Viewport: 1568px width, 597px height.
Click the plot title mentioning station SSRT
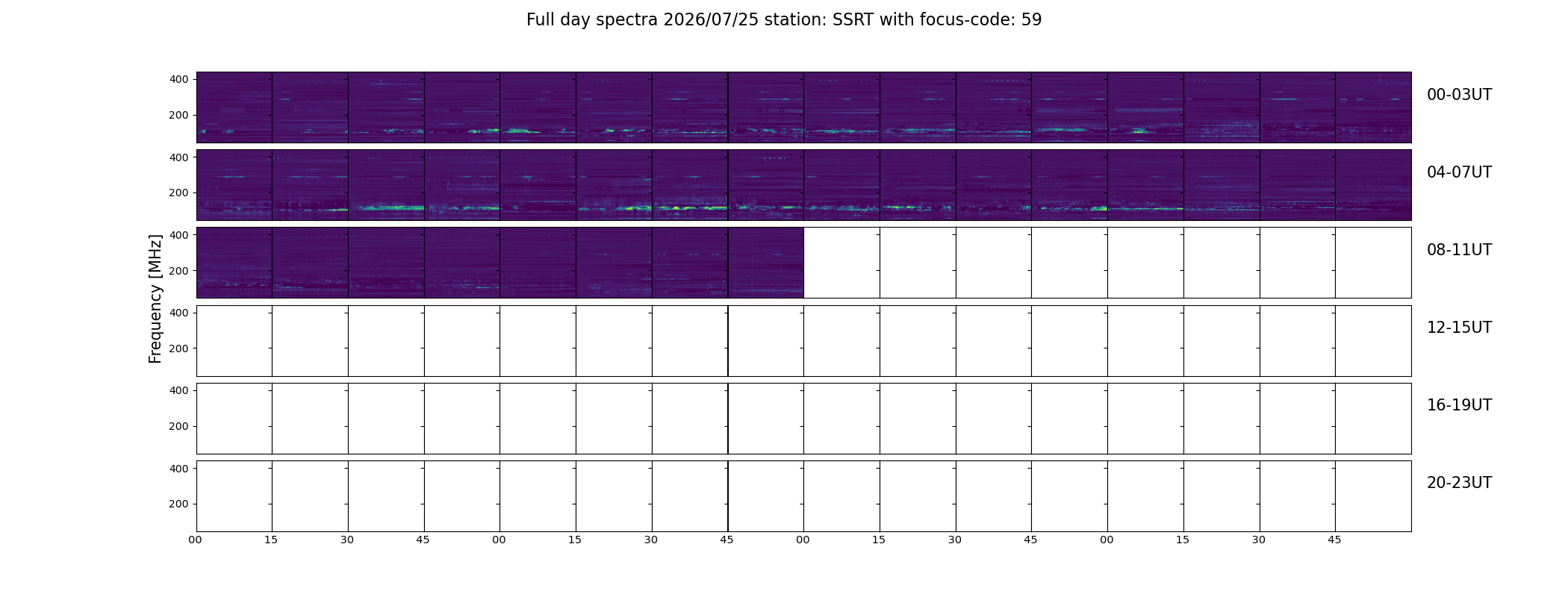coord(783,20)
